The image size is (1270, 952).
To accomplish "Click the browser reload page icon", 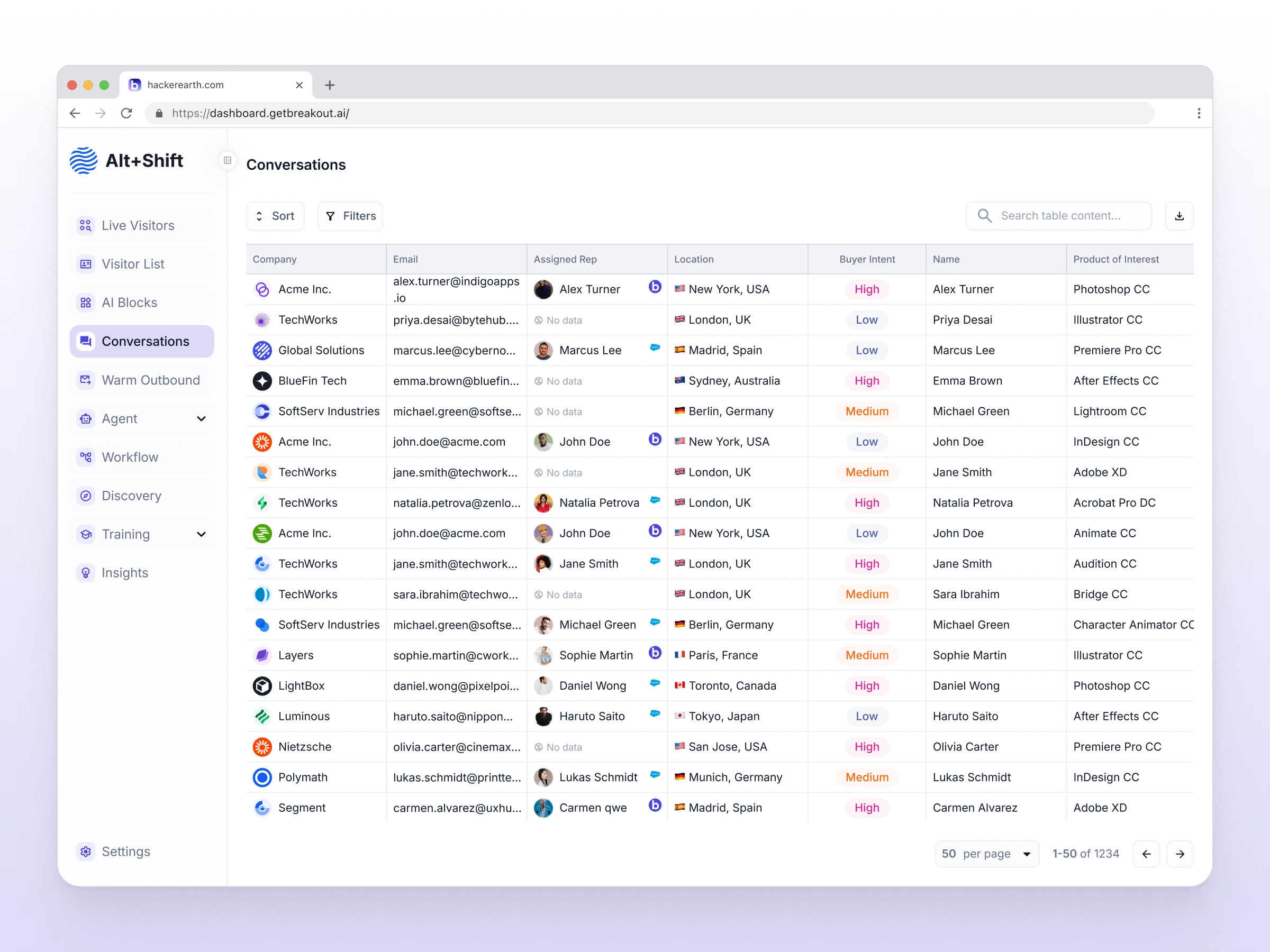I will [126, 113].
